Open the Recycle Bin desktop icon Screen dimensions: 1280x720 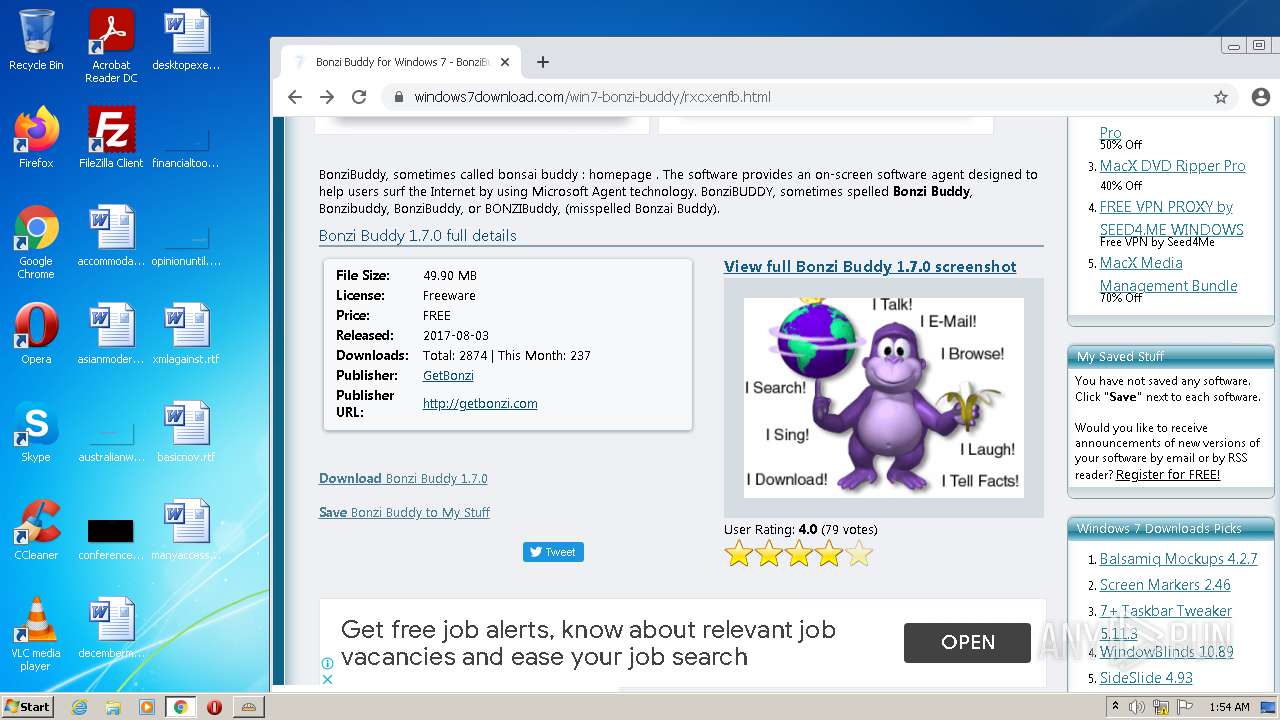(x=36, y=40)
